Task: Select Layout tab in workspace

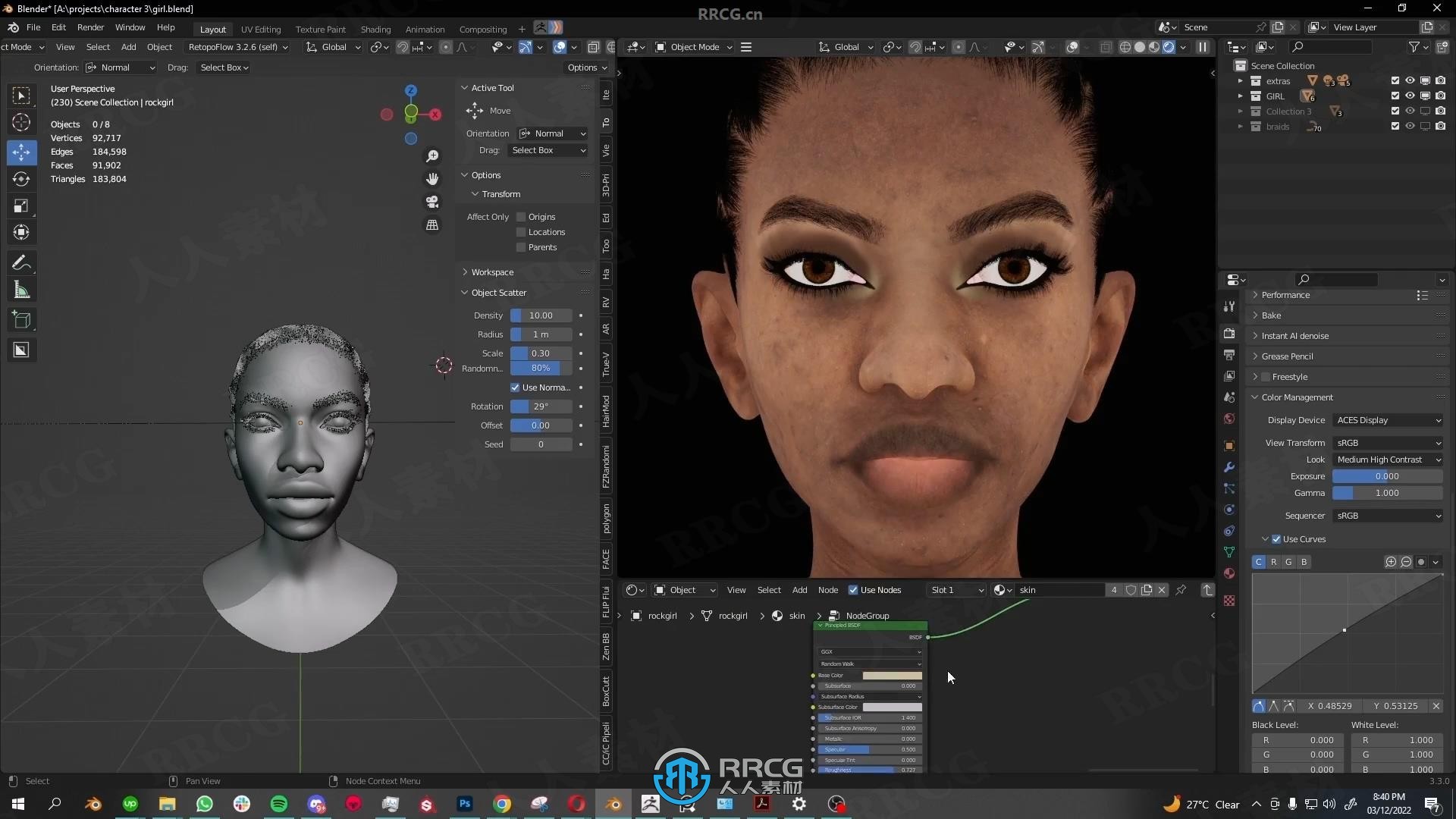Action: 212,28
